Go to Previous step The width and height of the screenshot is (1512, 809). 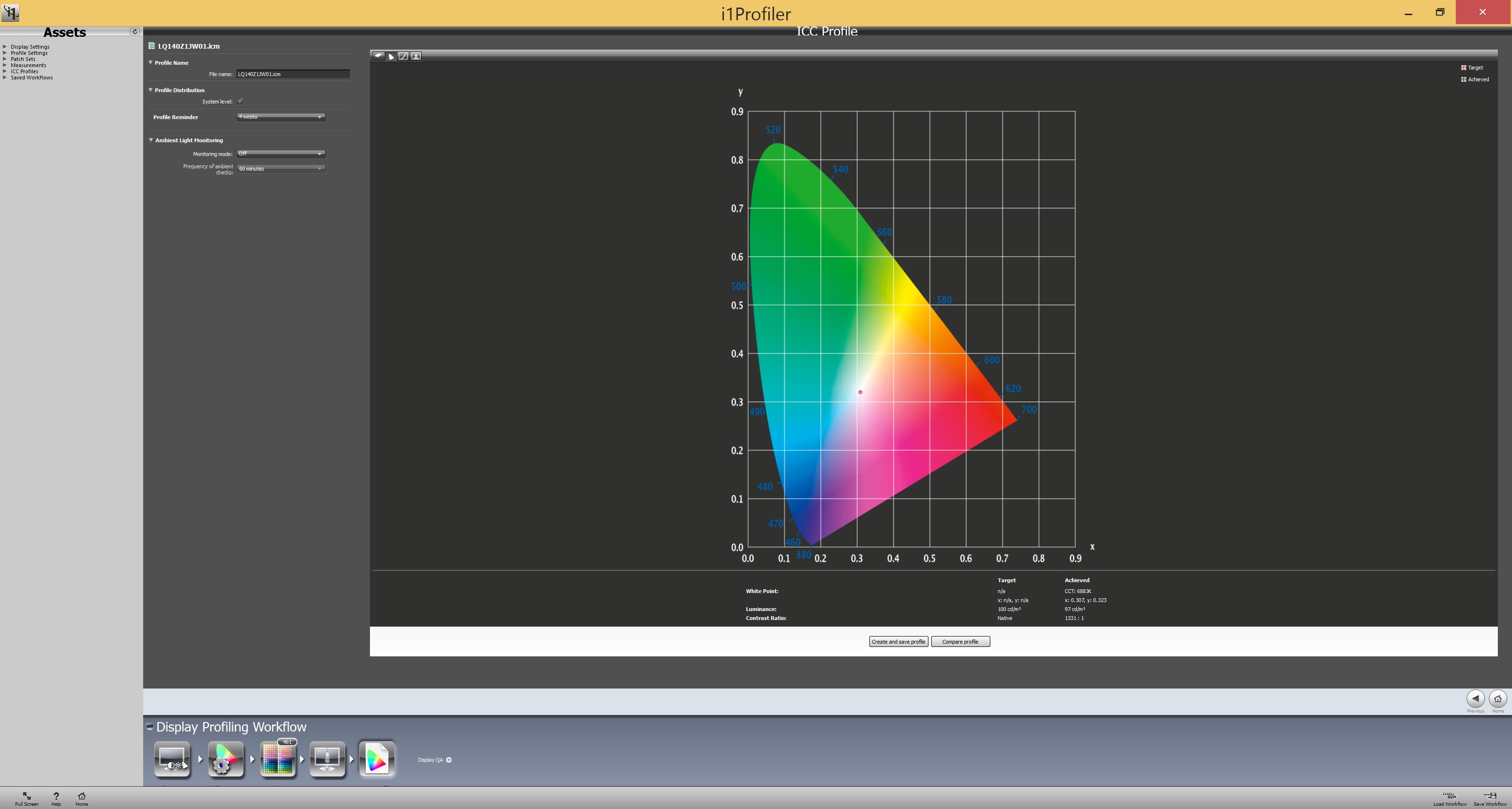tap(1476, 698)
